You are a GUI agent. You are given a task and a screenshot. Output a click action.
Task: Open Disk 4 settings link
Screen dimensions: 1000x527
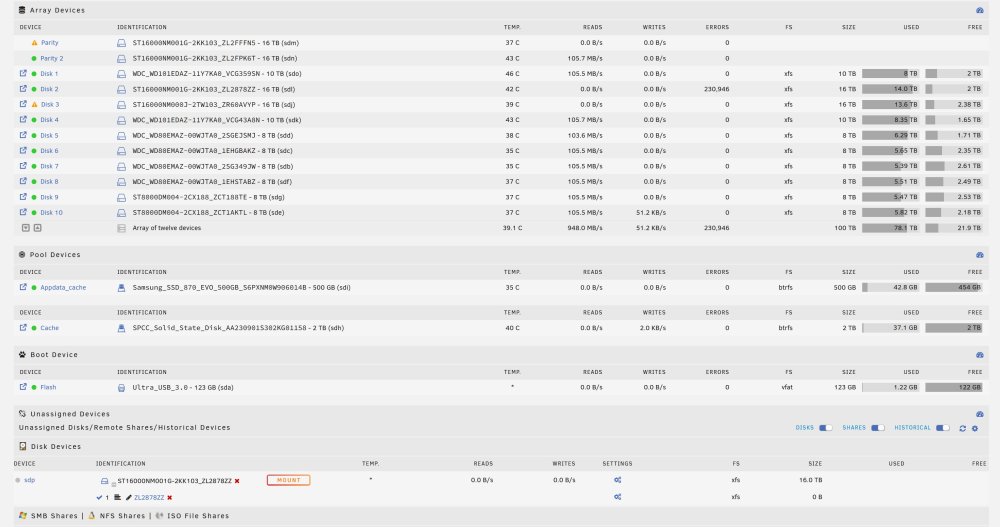49,120
